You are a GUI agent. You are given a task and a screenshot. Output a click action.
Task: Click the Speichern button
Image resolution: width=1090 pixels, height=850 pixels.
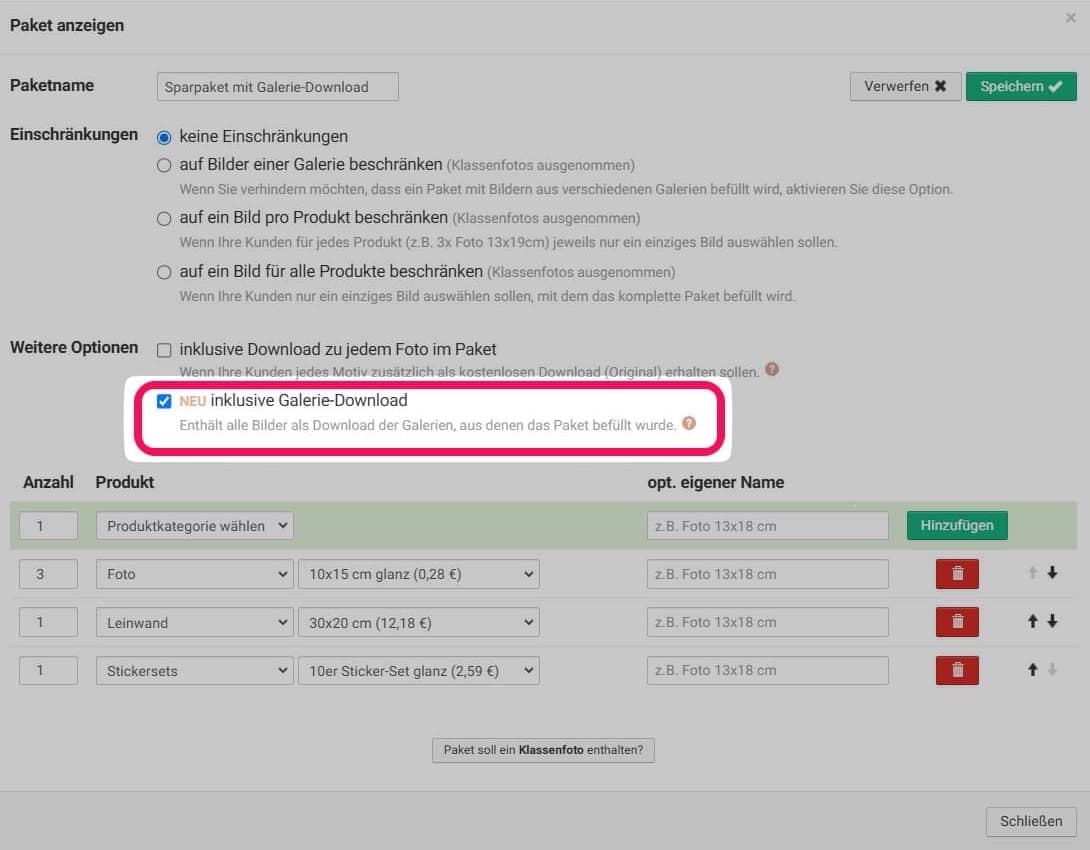[1020, 87]
